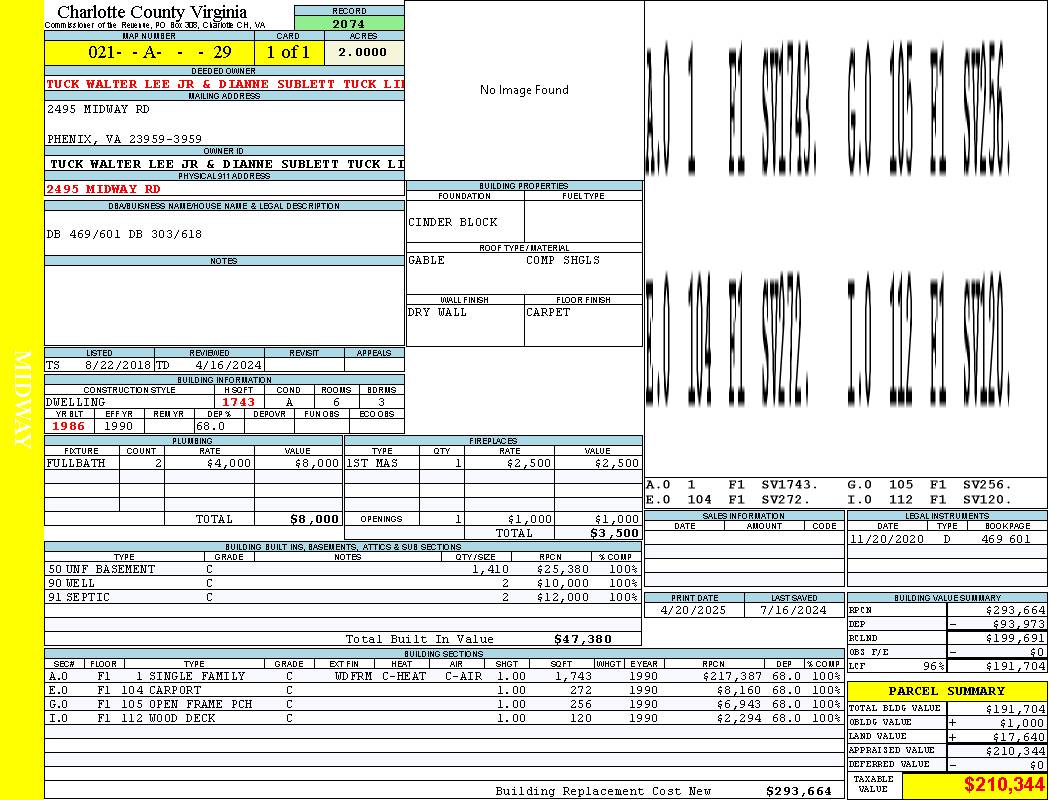Viewport: 1050px width, 800px height.
Task: Click the No Image Found placeholder
Action: (524, 90)
